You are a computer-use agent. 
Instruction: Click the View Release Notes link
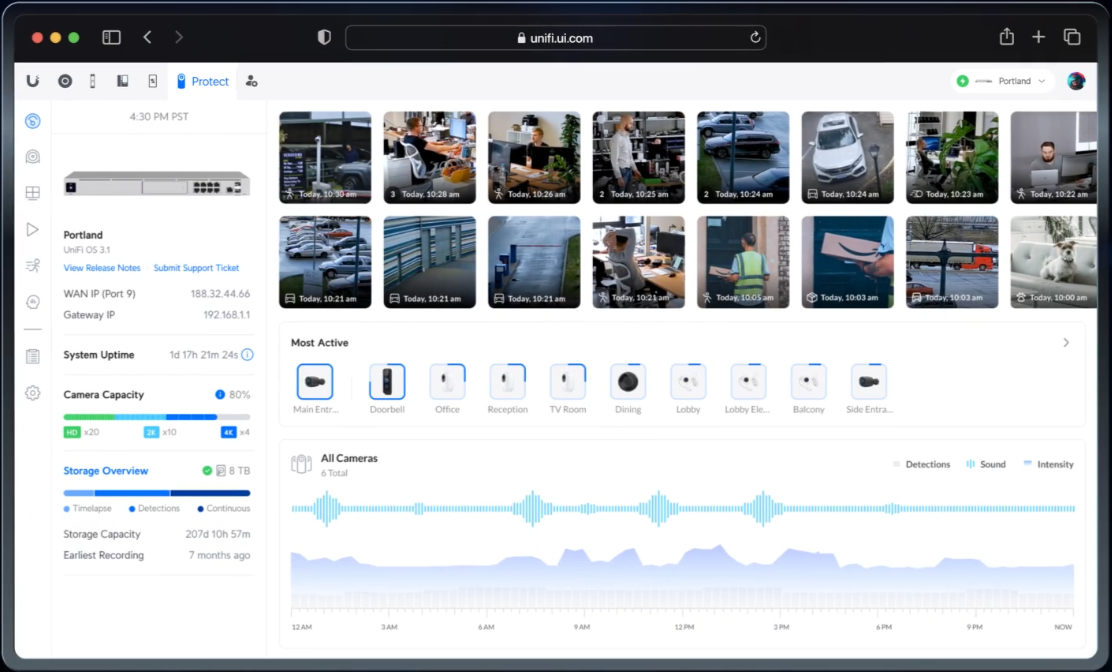(102, 268)
